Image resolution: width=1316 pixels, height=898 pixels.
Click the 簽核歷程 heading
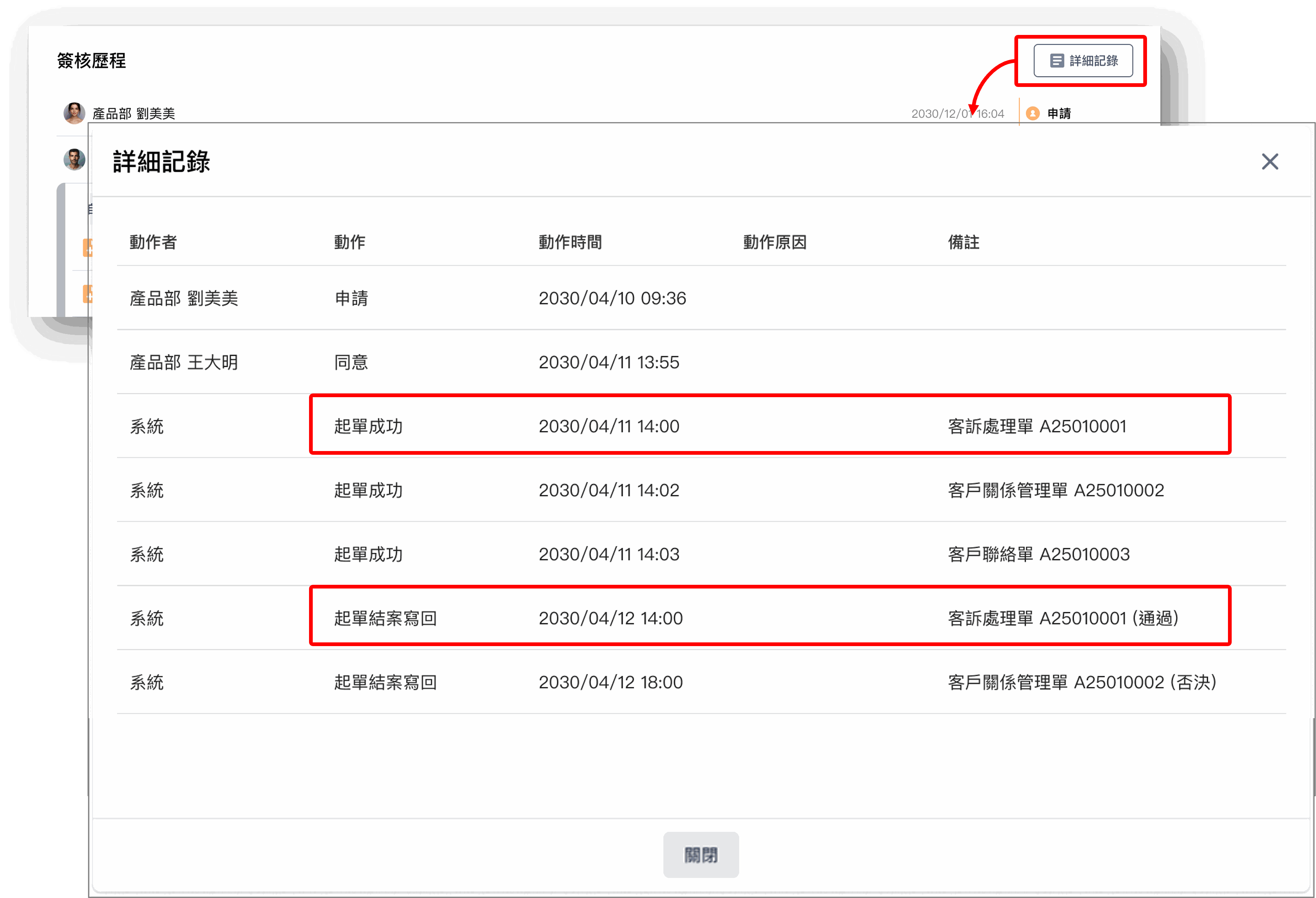point(91,61)
